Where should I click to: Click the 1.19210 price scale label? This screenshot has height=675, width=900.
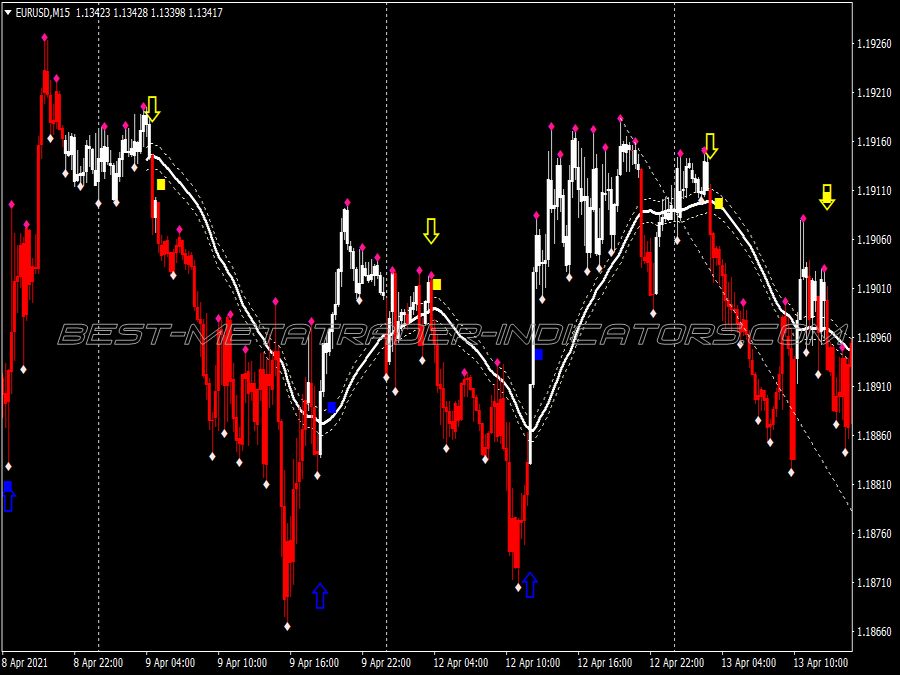(x=874, y=92)
